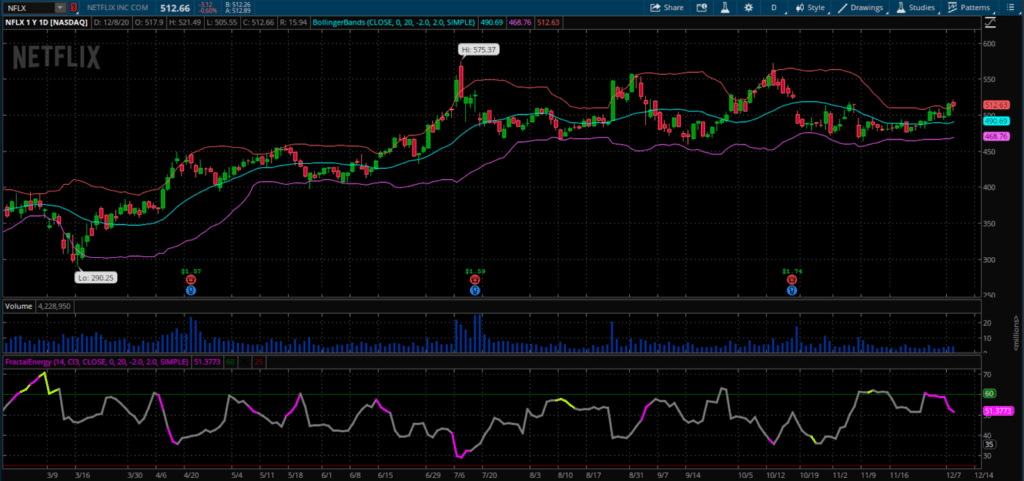Click the Hi: 575.37 price bubble
The image size is (1024, 481).
pos(480,49)
